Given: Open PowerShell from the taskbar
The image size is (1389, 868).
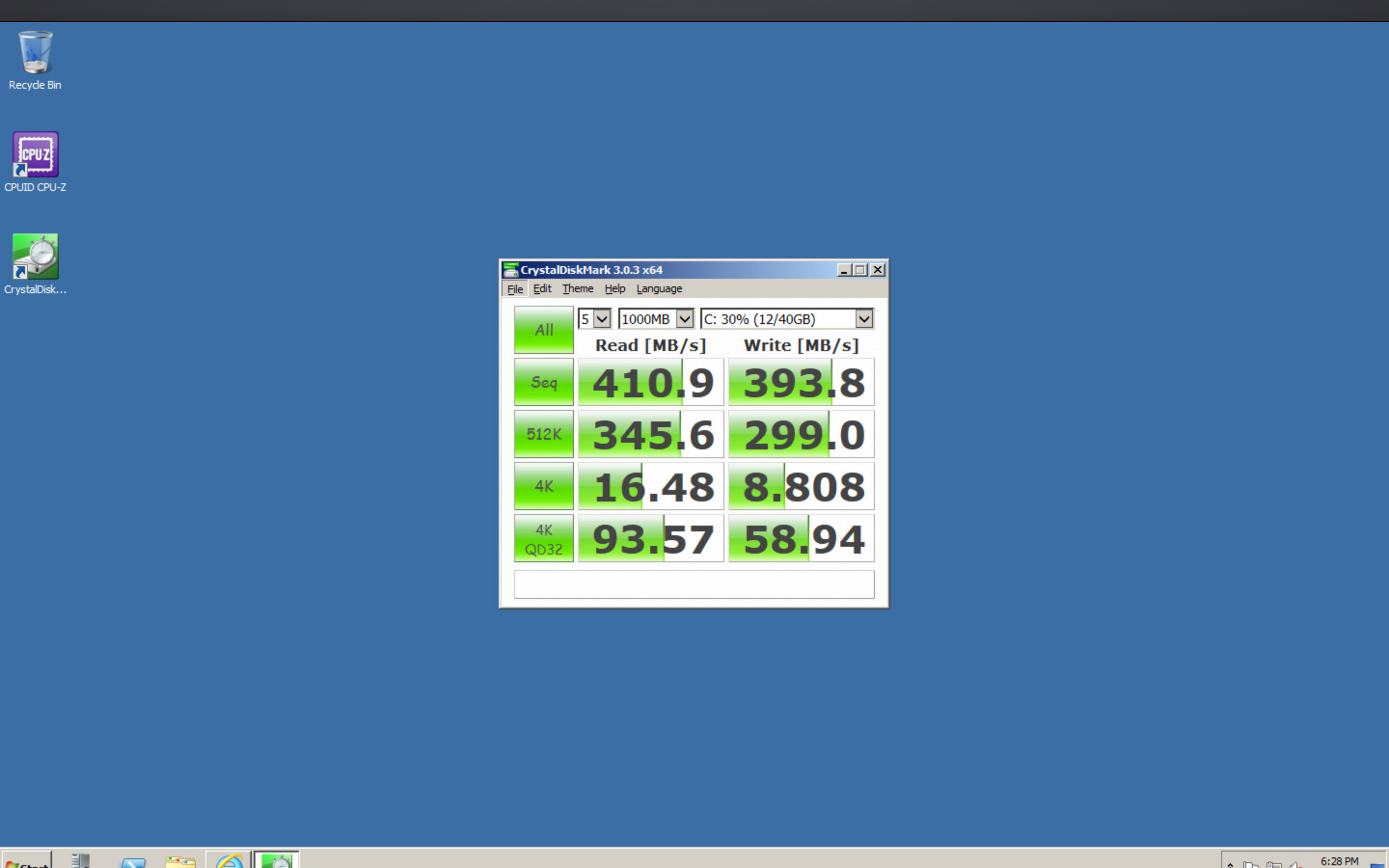Looking at the screenshot, I should coord(133,862).
